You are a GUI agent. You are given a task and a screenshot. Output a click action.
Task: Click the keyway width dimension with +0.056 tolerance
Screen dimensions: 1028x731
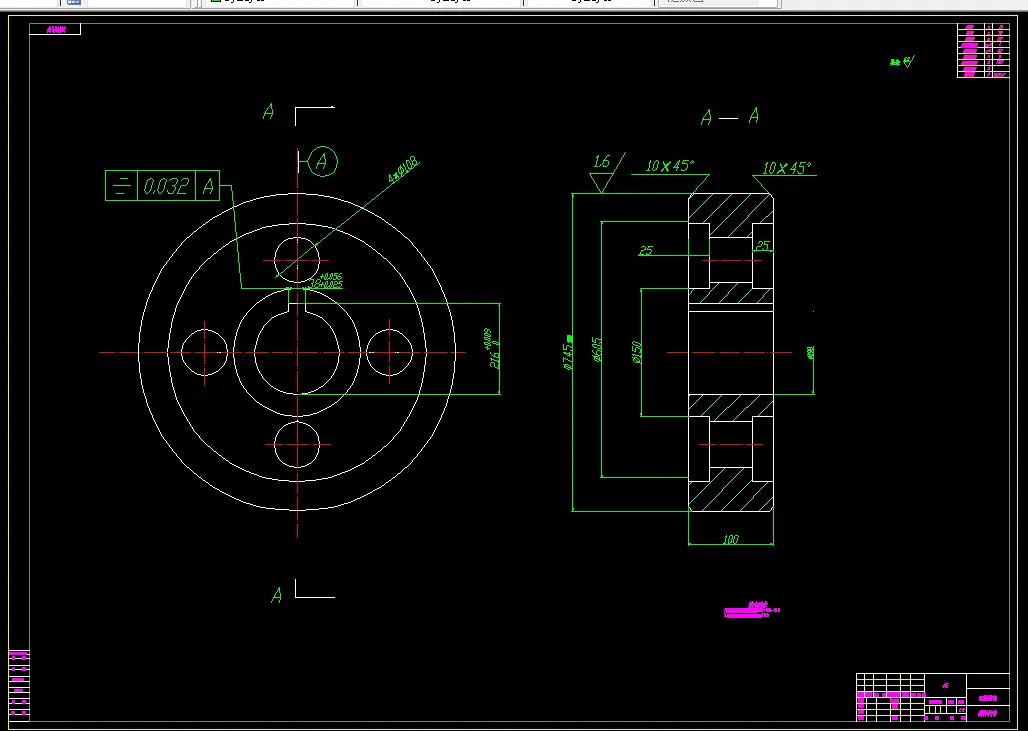[x=326, y=281]
